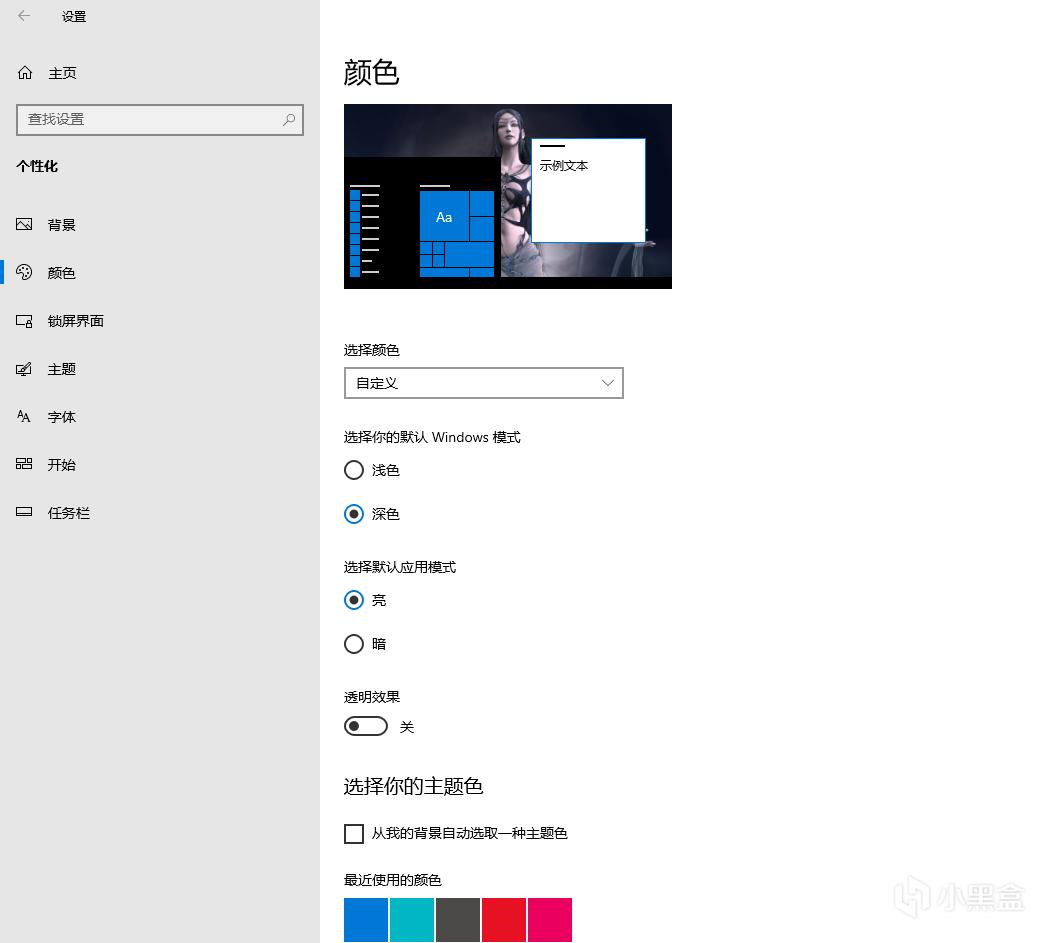The image size is (1055, 943).
Task: Click the 颜色 palette icon
Action: tap(24, 272)
